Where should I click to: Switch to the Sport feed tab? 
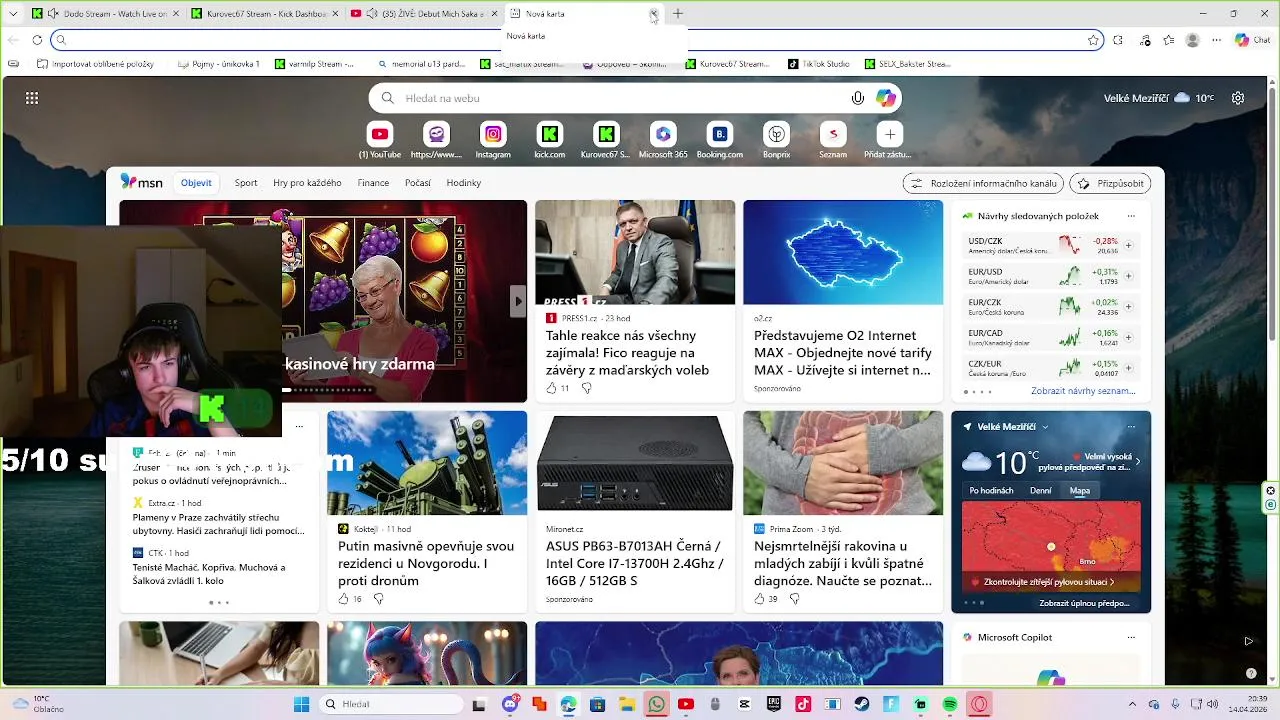click(x=246, y=183)
